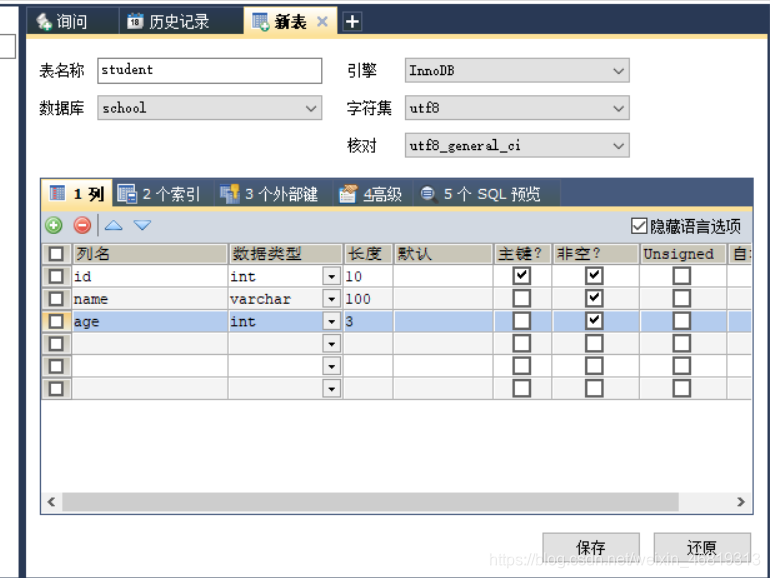Viewport: 770px width, 578px height.
Task: Click the 'varchar' data type cell
Action: pos(275,299)
